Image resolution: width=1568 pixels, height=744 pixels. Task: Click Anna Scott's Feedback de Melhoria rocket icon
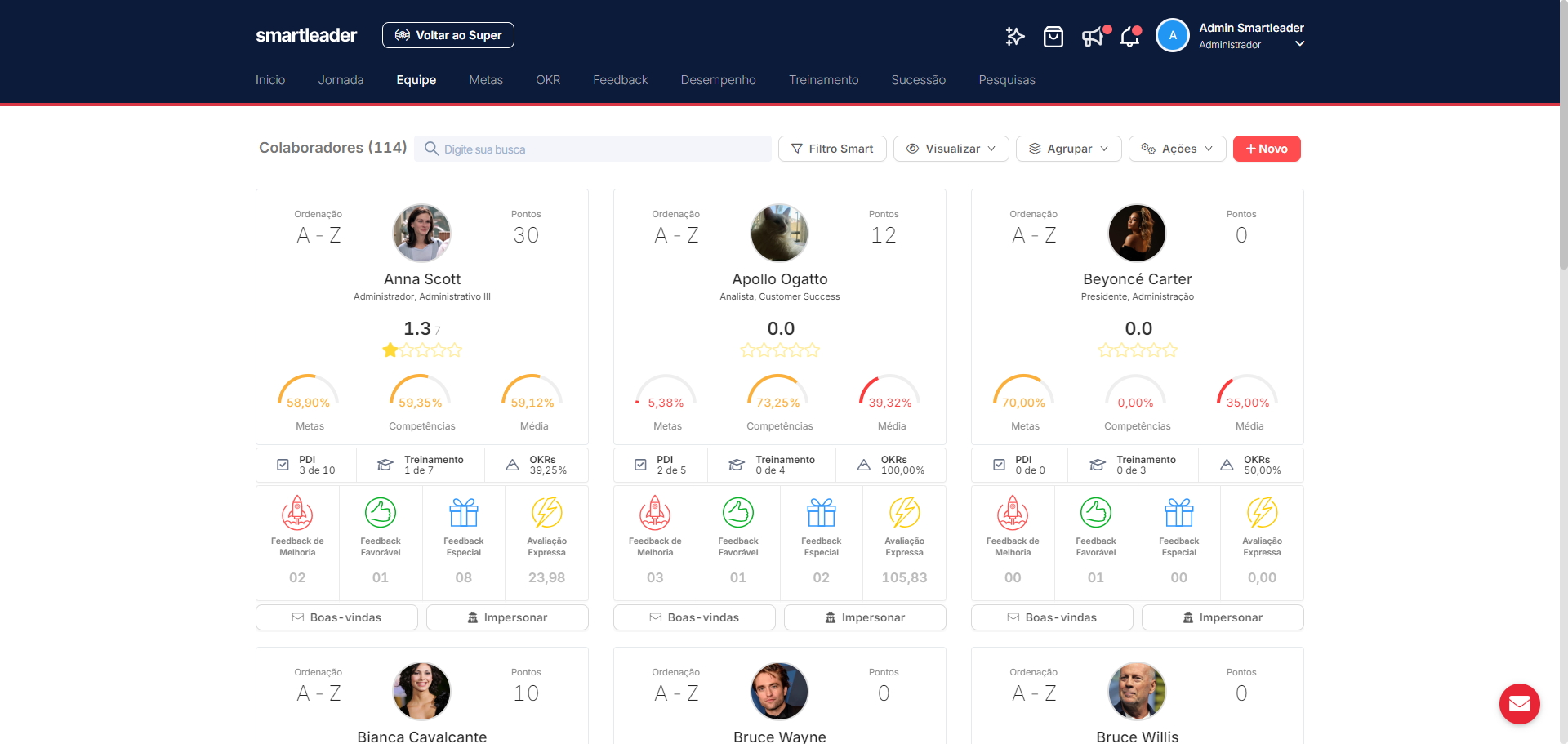(297, 513)
